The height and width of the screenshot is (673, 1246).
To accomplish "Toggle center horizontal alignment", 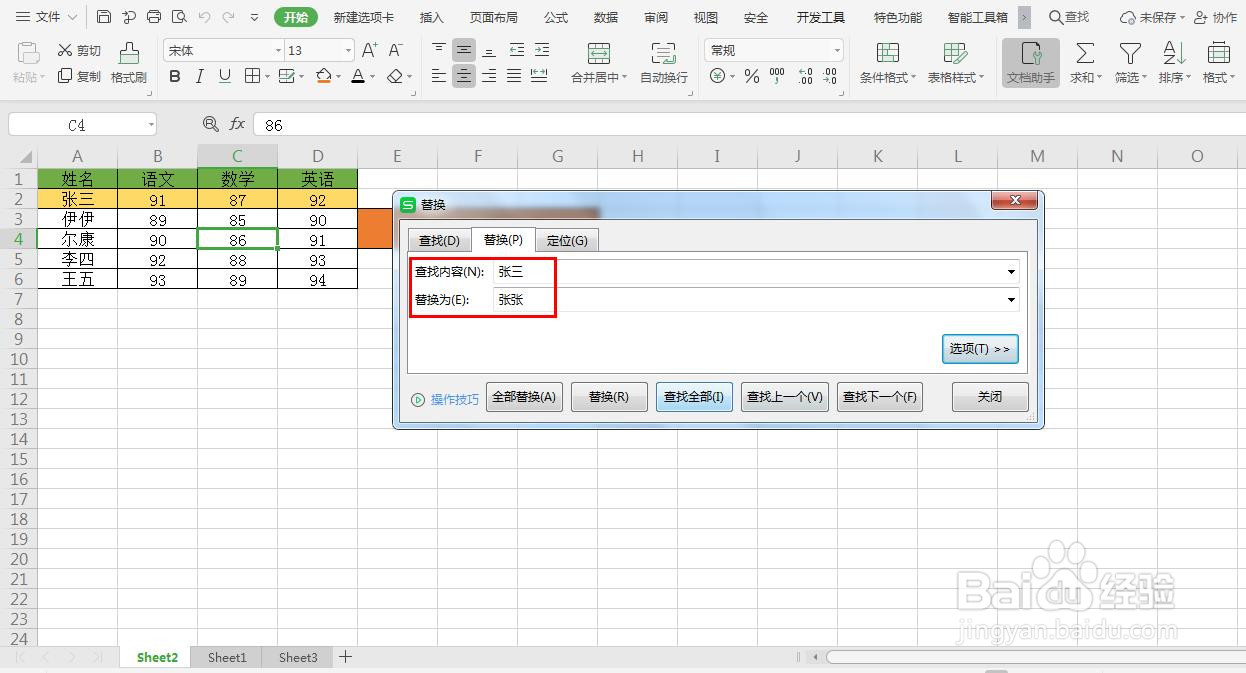I will click(464, 76).
